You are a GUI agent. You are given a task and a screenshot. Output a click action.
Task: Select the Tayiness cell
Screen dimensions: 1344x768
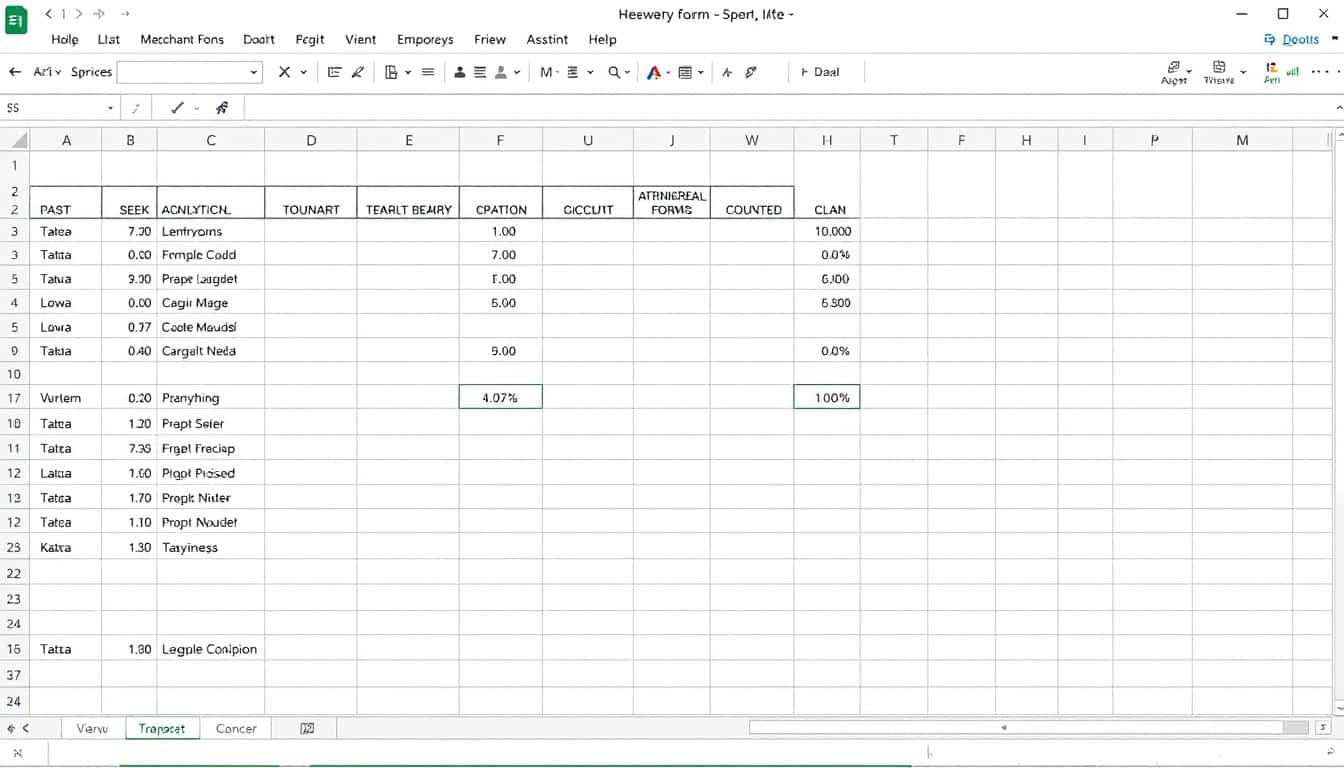211,547
